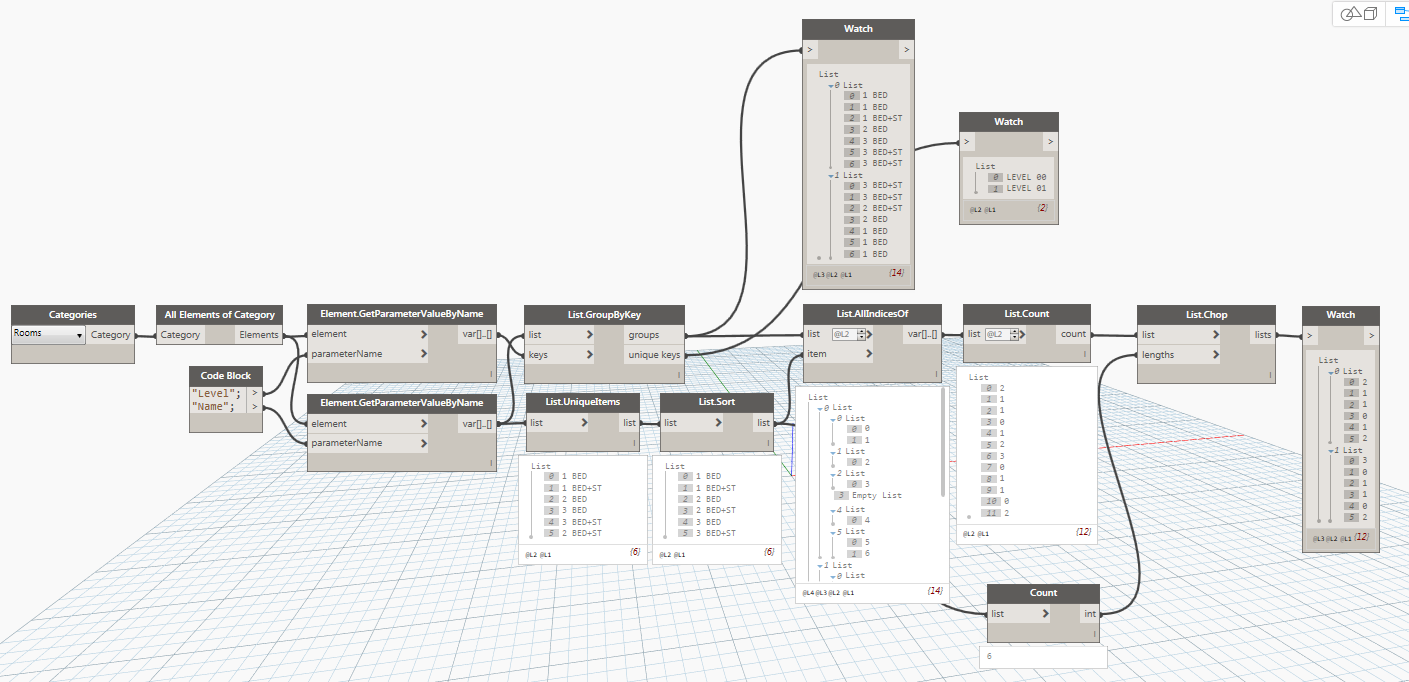This screenshot has width=1409, height=682.
Task: Switch to 3D geometry background preview
Action: click(1358, 14)
